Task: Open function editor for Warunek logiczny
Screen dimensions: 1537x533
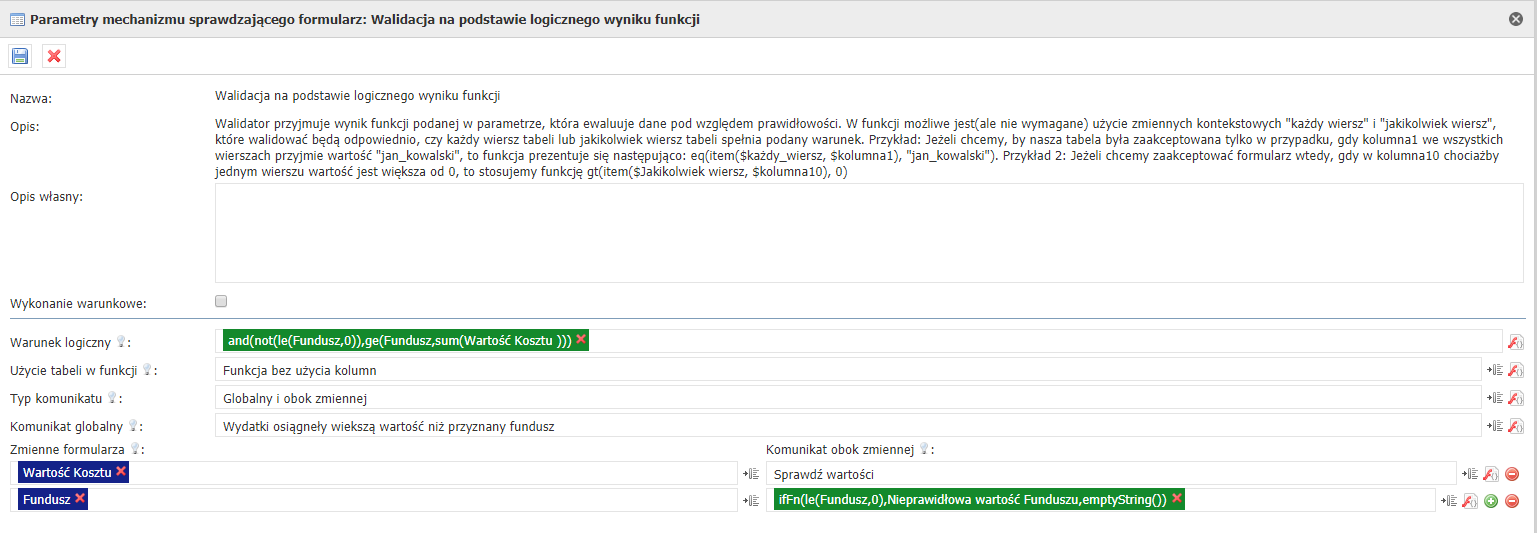Action: point(1515,342)
